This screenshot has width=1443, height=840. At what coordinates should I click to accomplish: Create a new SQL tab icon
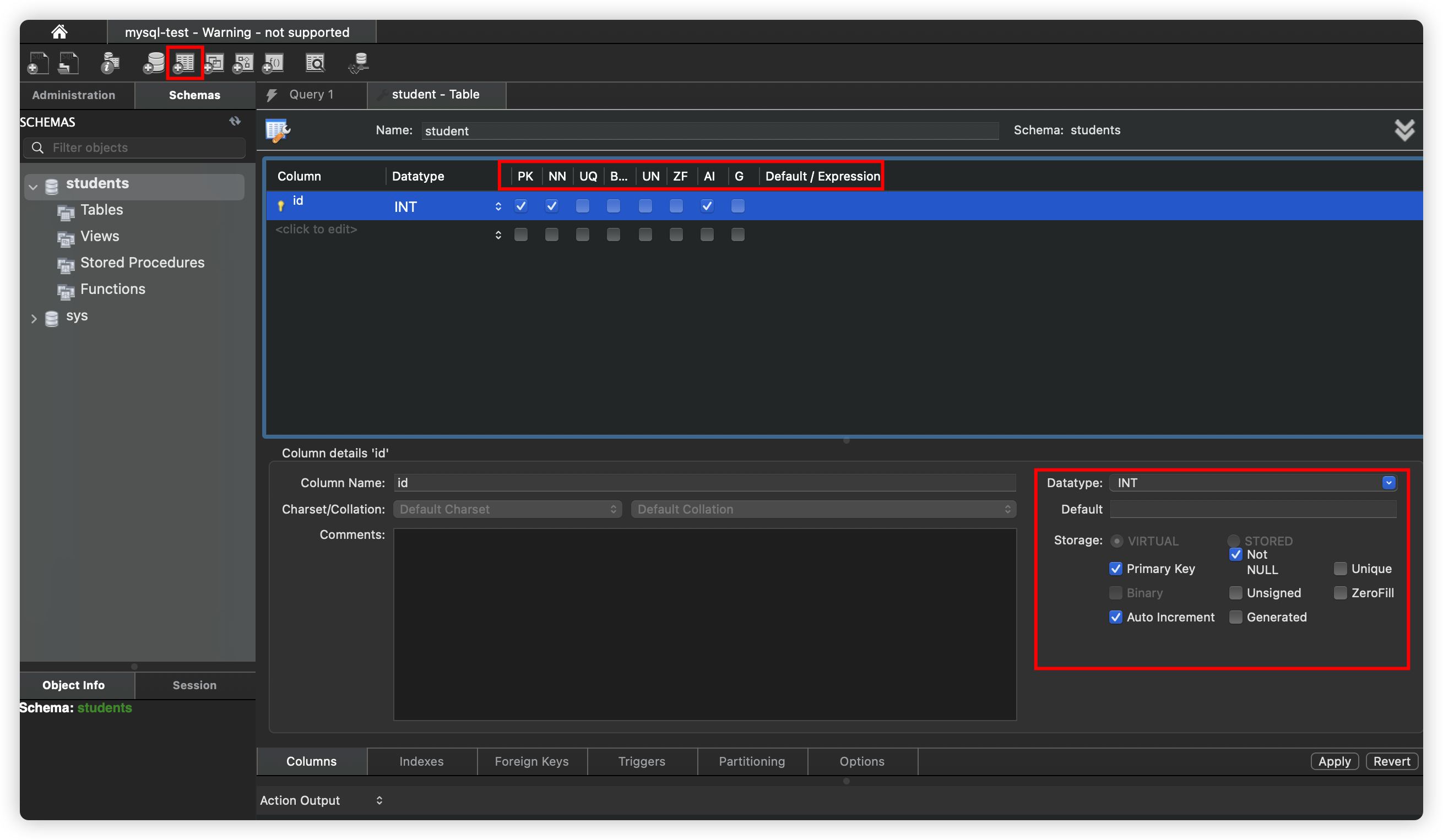(39, 63)
